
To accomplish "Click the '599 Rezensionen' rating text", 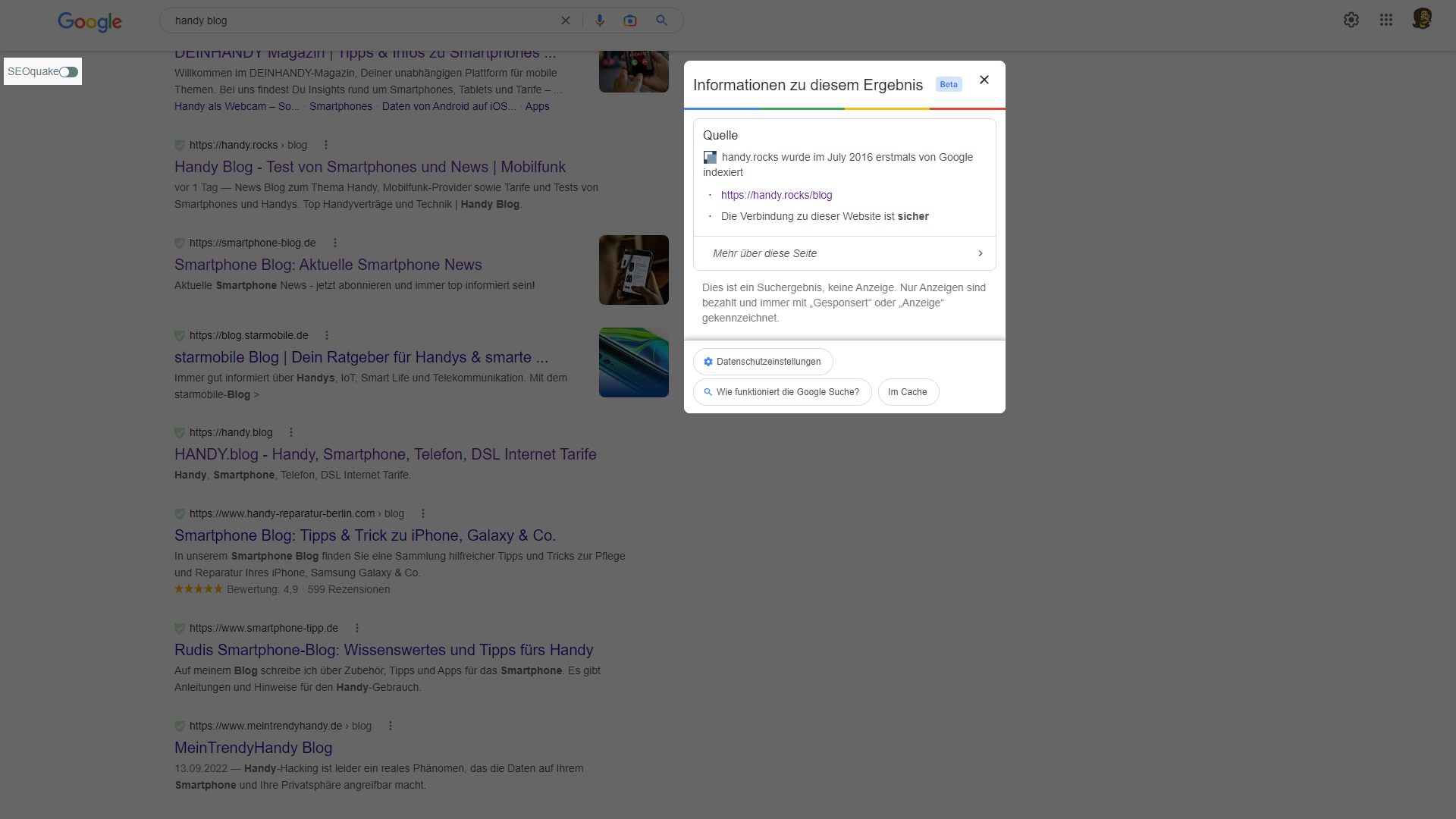I will point(349,589).
